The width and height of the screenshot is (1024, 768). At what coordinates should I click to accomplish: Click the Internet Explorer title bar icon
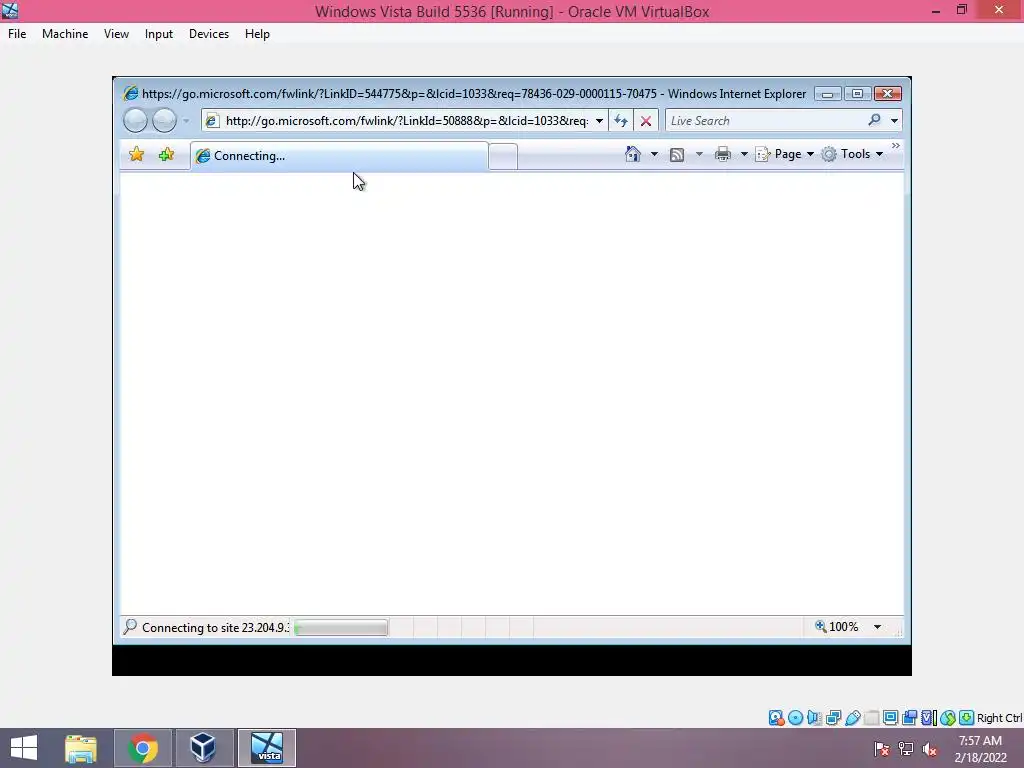(131, 93)
